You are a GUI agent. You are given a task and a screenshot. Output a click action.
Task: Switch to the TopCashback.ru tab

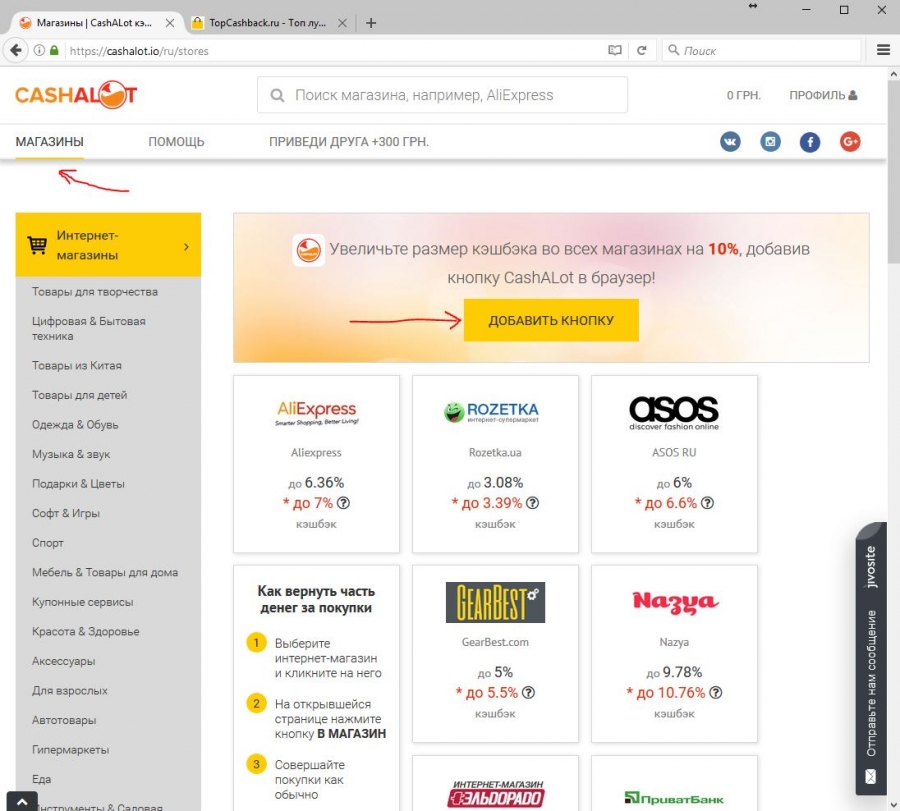point(267,23)
